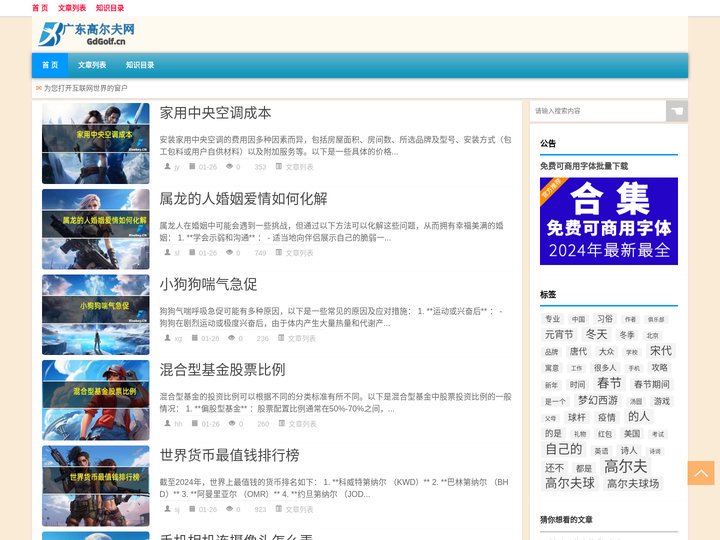The image size is (720, 540).
Task: Select the 美国 tag
Action: click(632, 433)
